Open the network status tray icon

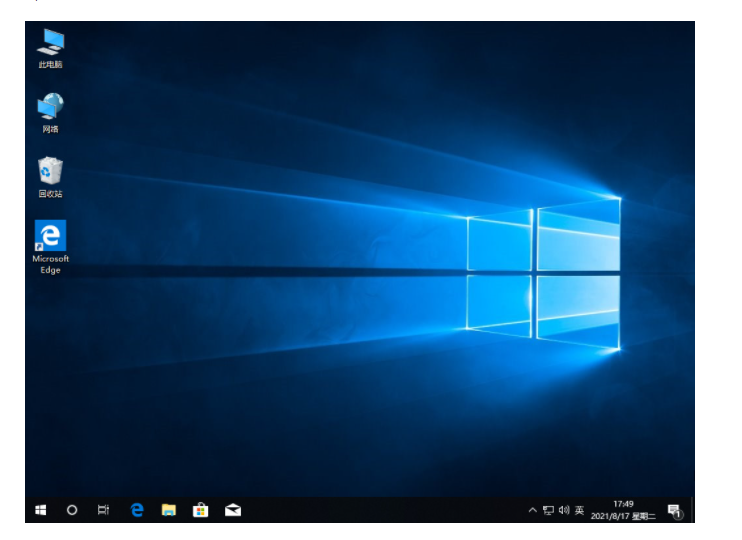click(x=548, y=511)
